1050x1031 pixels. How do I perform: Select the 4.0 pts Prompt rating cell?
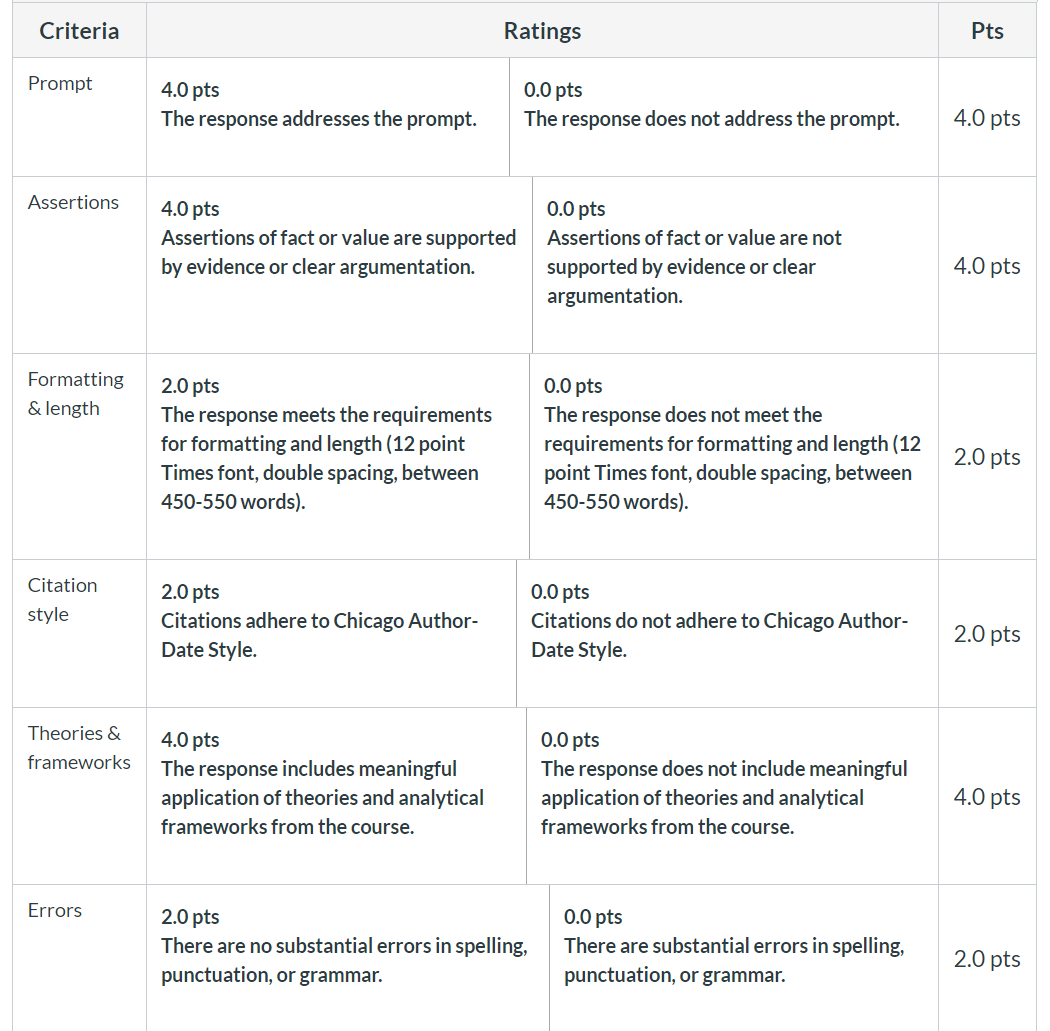coord(327,117)
